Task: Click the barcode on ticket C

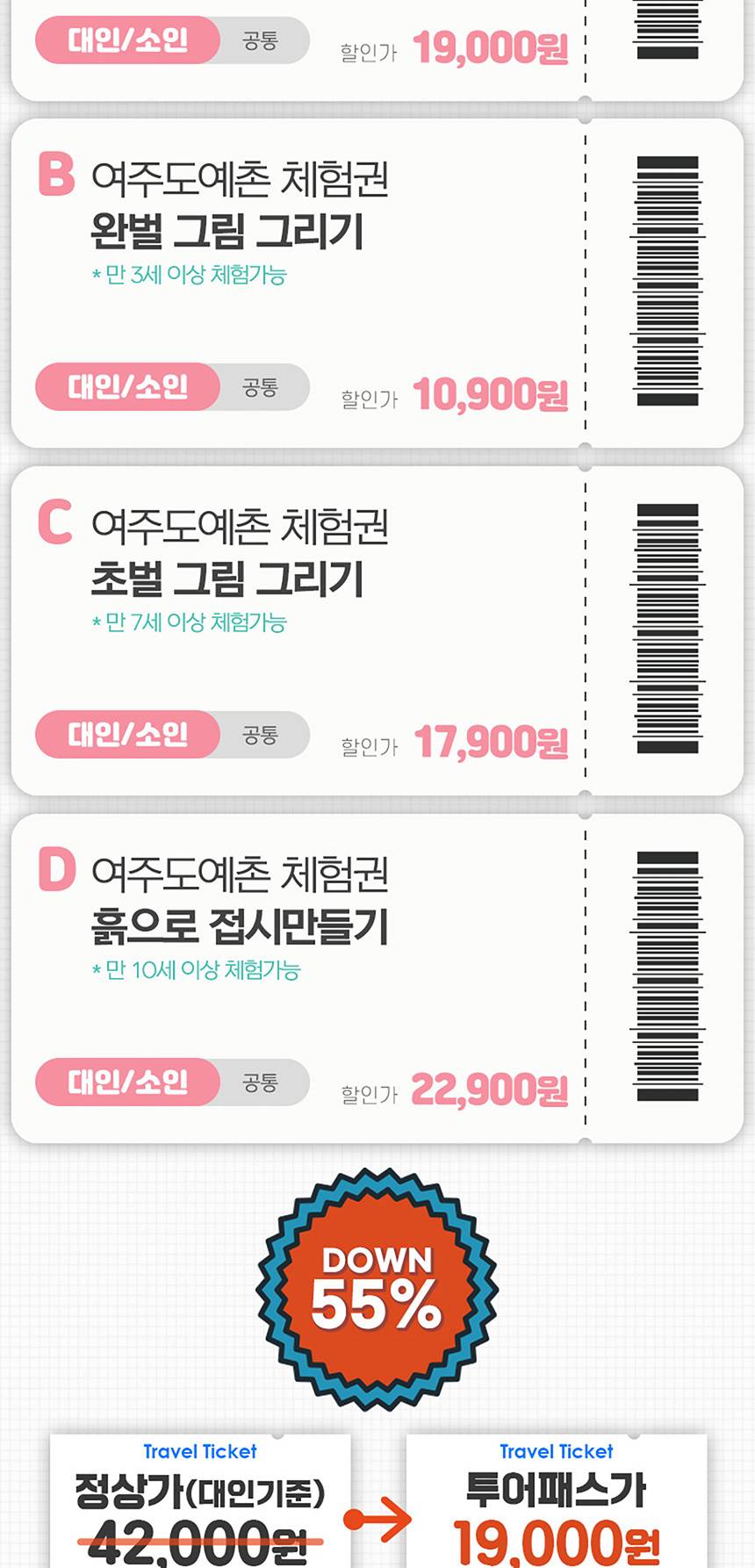Action: [667, 629]
